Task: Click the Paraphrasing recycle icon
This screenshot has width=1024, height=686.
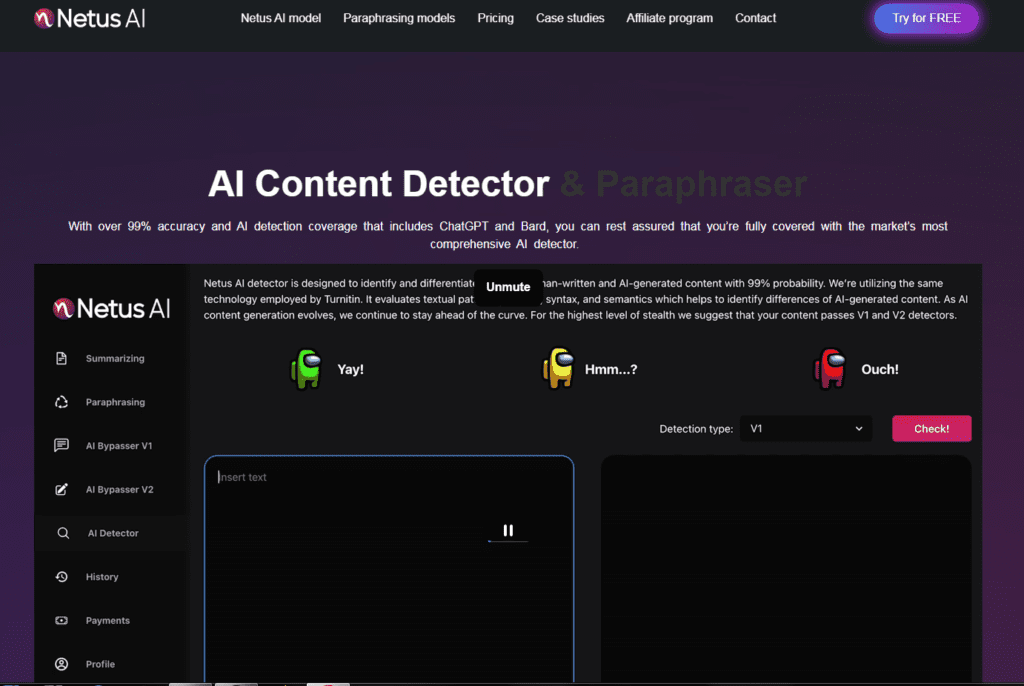Action: tap(62, 402)
